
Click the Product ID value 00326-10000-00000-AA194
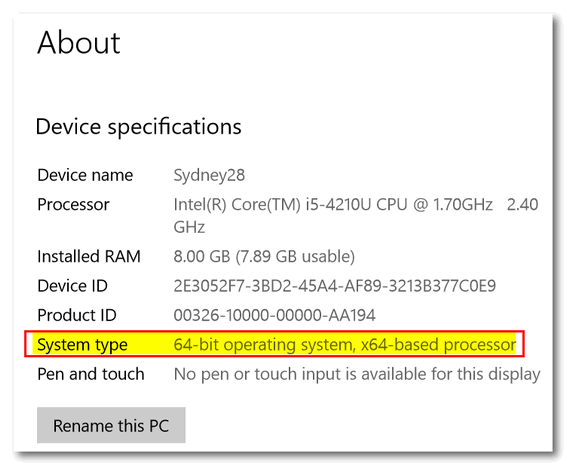[274, 315]
